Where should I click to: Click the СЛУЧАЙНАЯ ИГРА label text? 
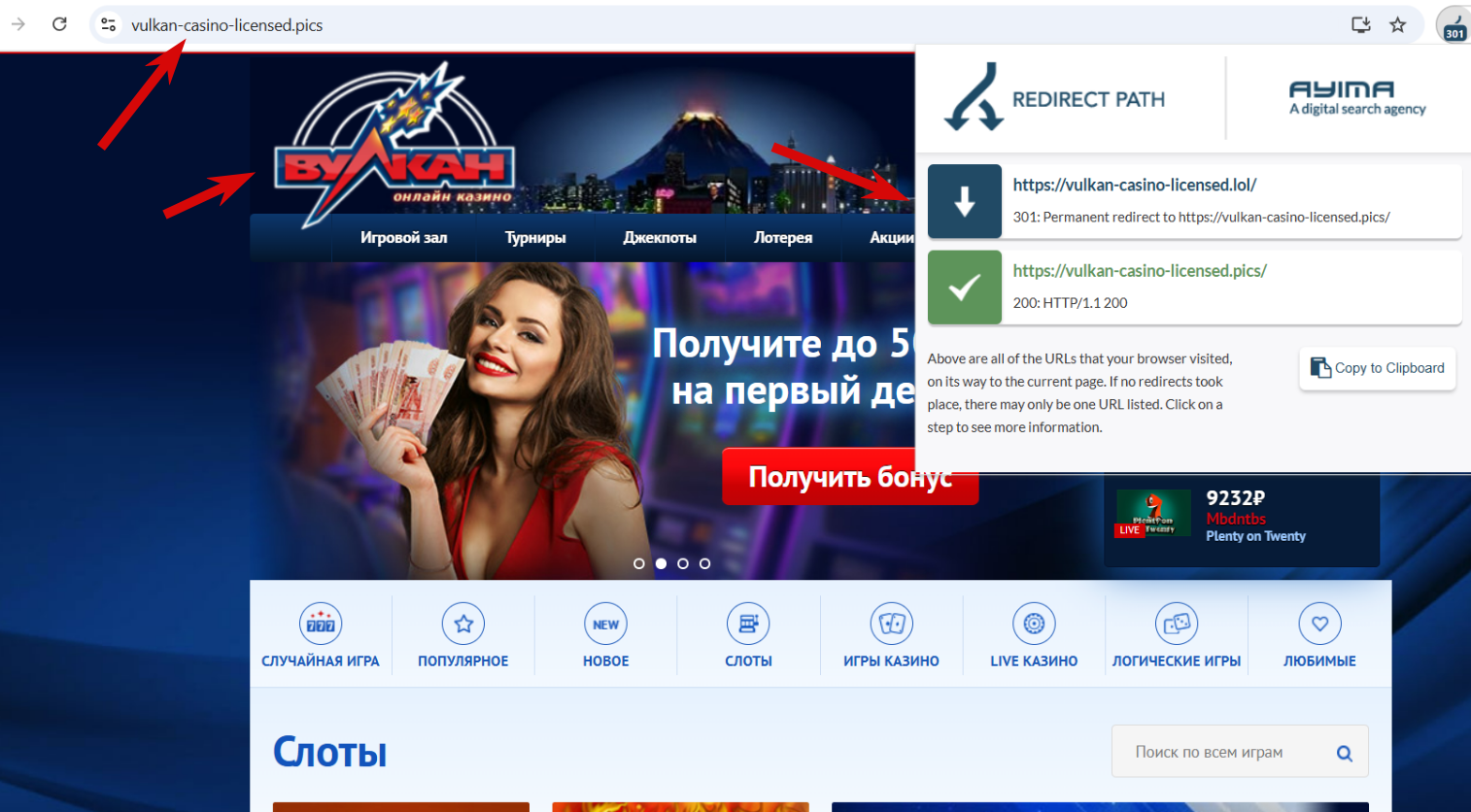tap(321, 661)
